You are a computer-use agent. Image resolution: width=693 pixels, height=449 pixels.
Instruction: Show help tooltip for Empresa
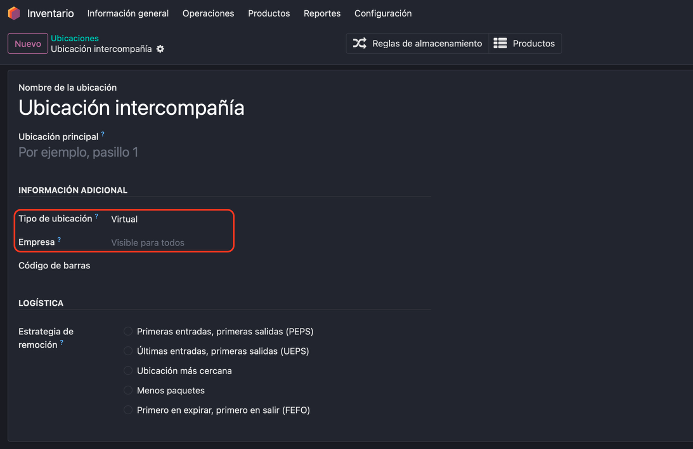[59, 240]
